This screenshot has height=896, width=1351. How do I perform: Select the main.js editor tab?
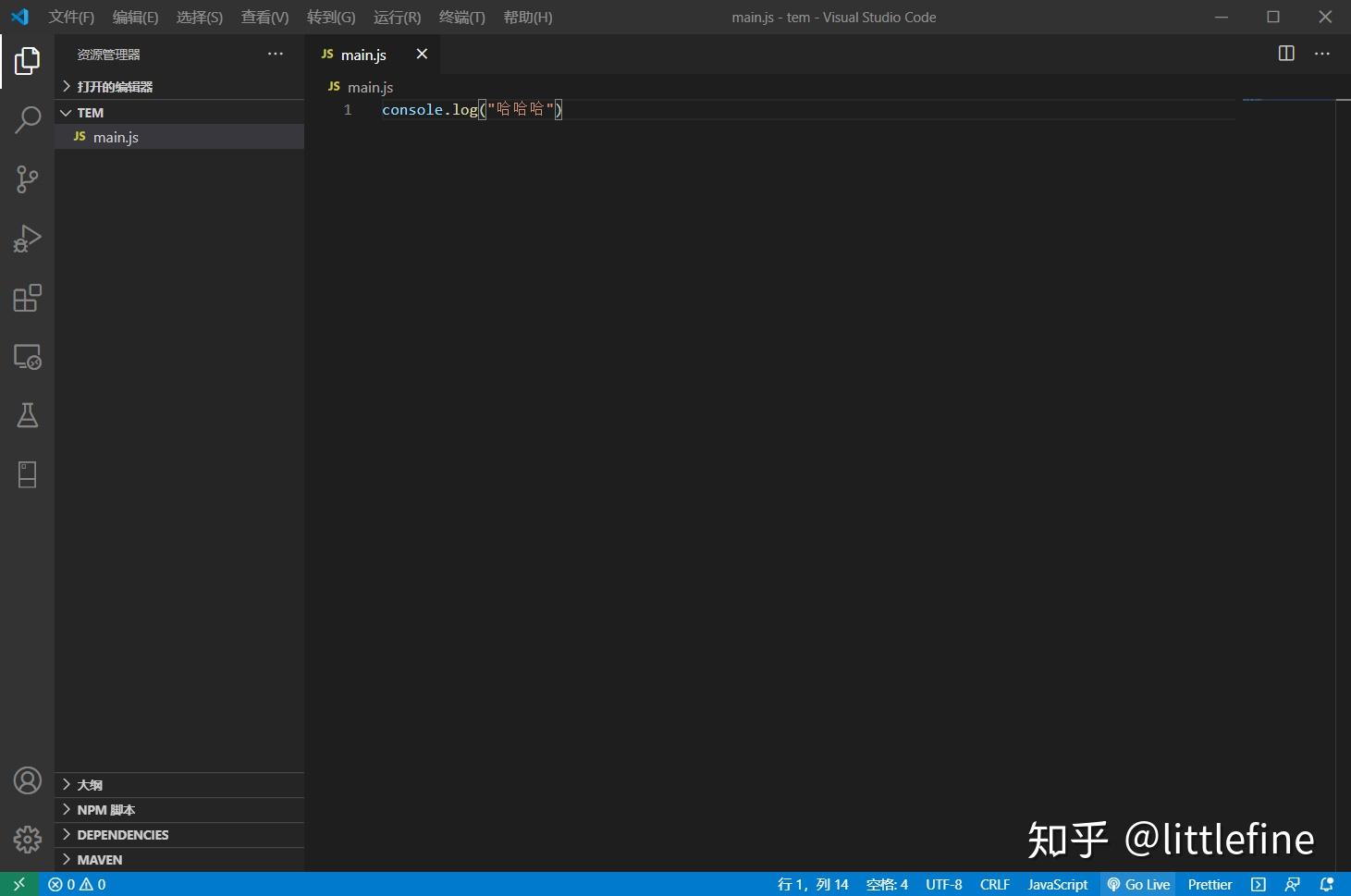[x=363, y=55]
